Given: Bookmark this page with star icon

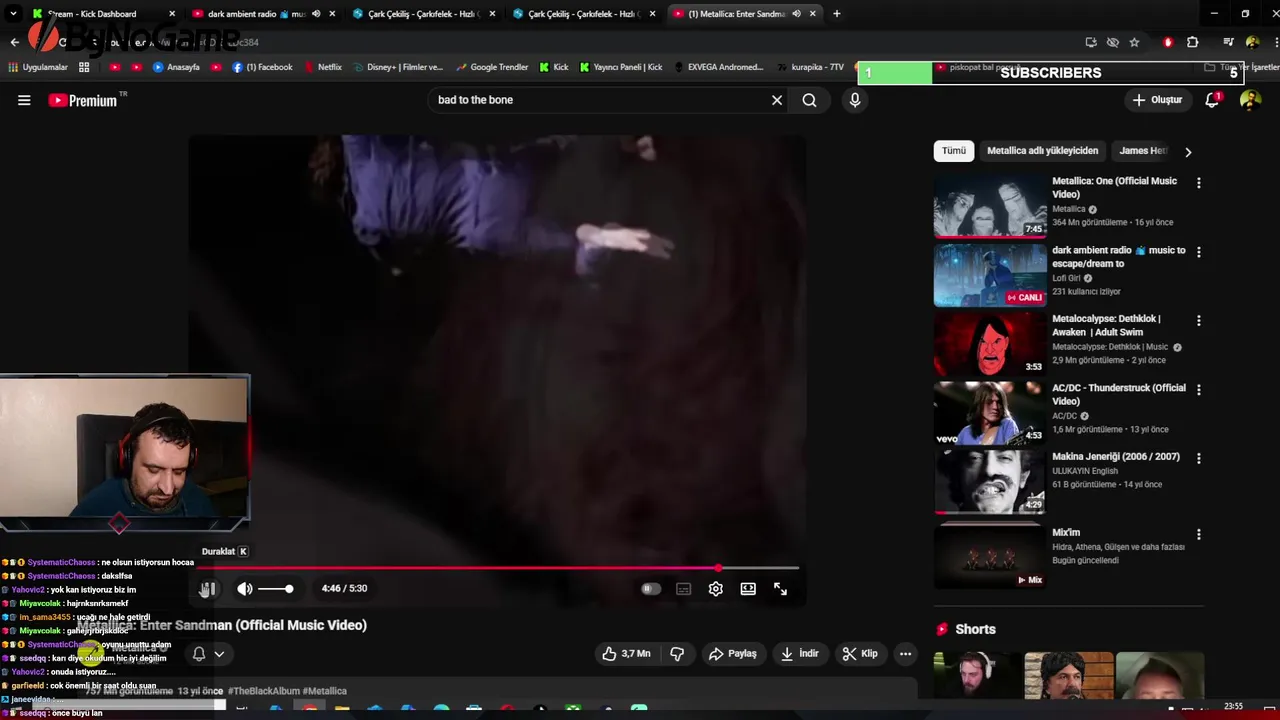Looking at the screenshot, I should 1134,42.
